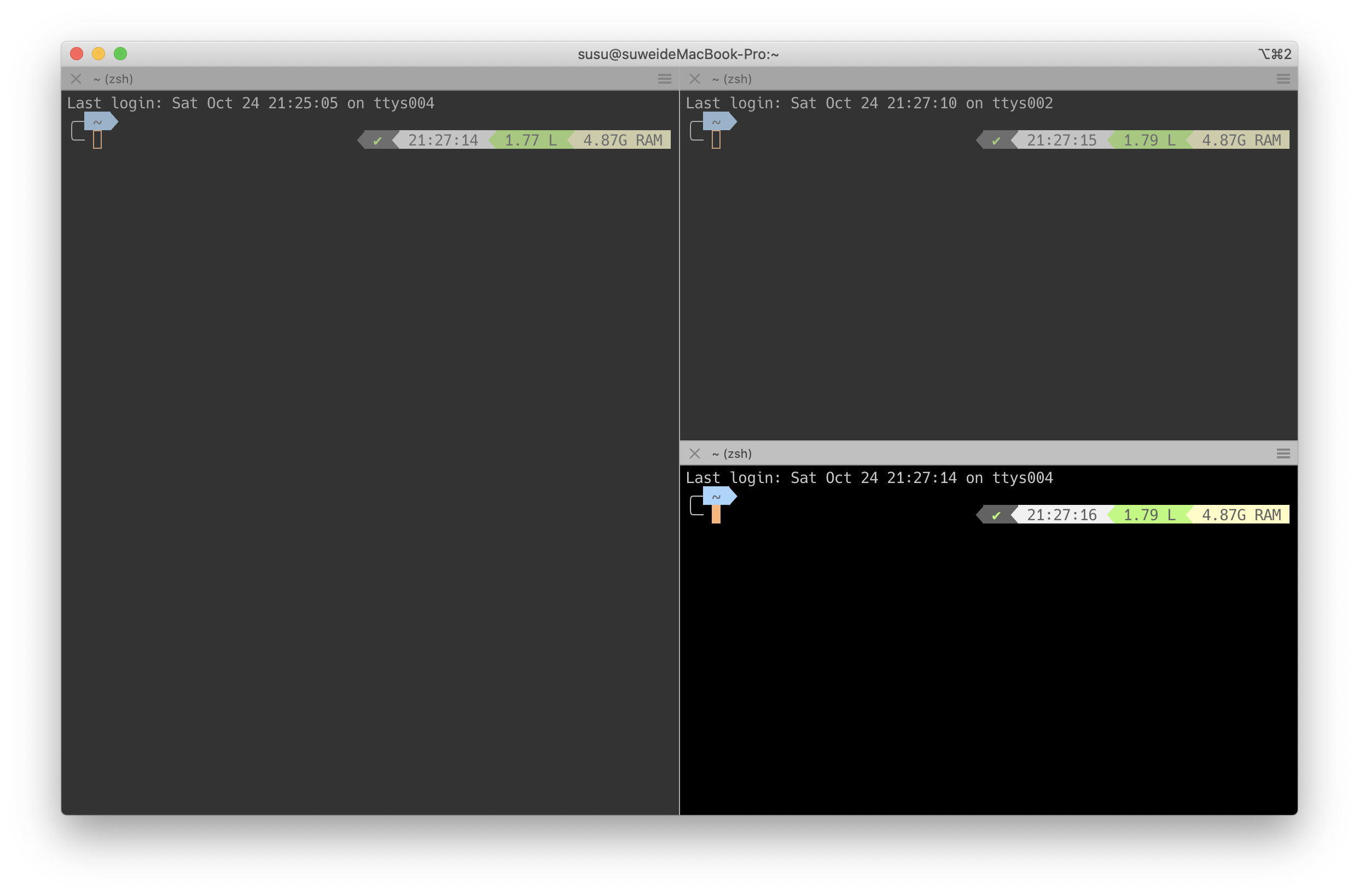Click the ⌥⌘2 window shortcut indicator

point(1274,54)
